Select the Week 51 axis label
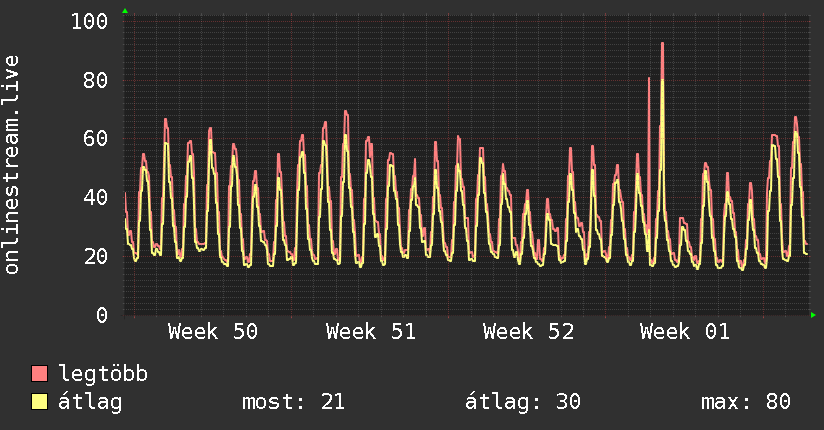The width and height of the screenshot is (824, 430). click(370, 332)
